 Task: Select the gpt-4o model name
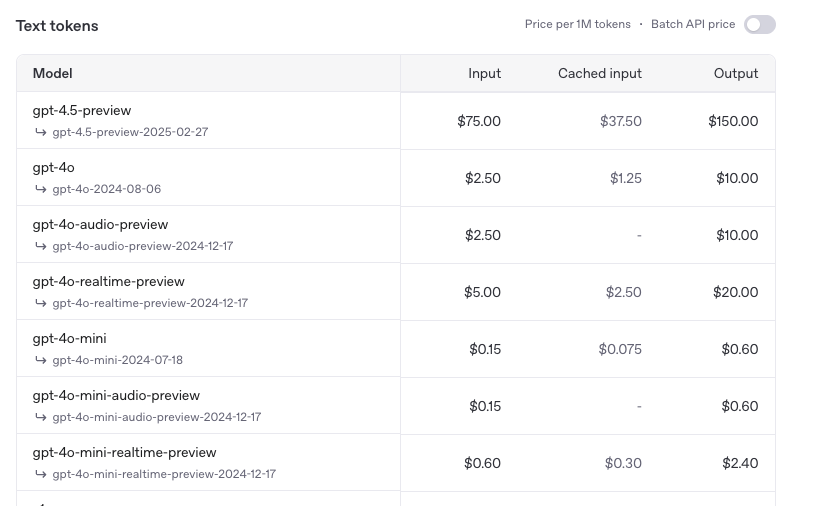[54, 168]
